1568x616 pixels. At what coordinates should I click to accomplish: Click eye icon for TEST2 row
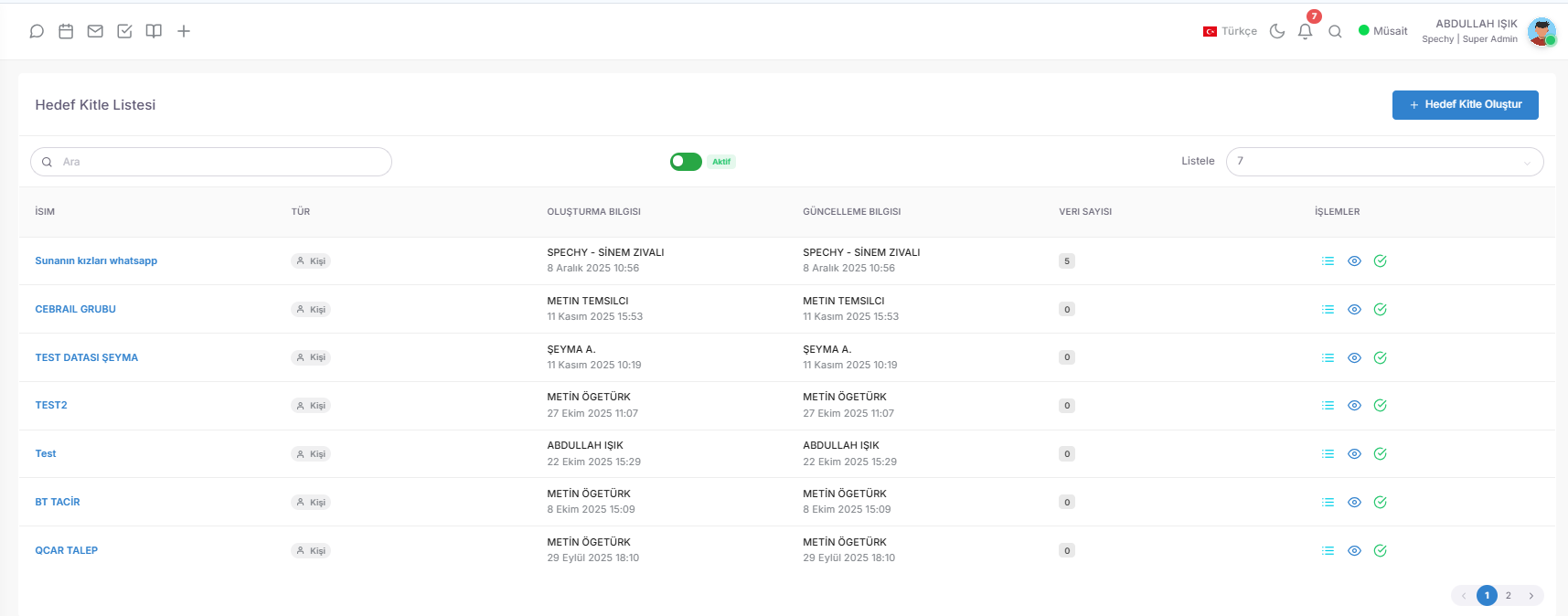tap(1354, 406)
